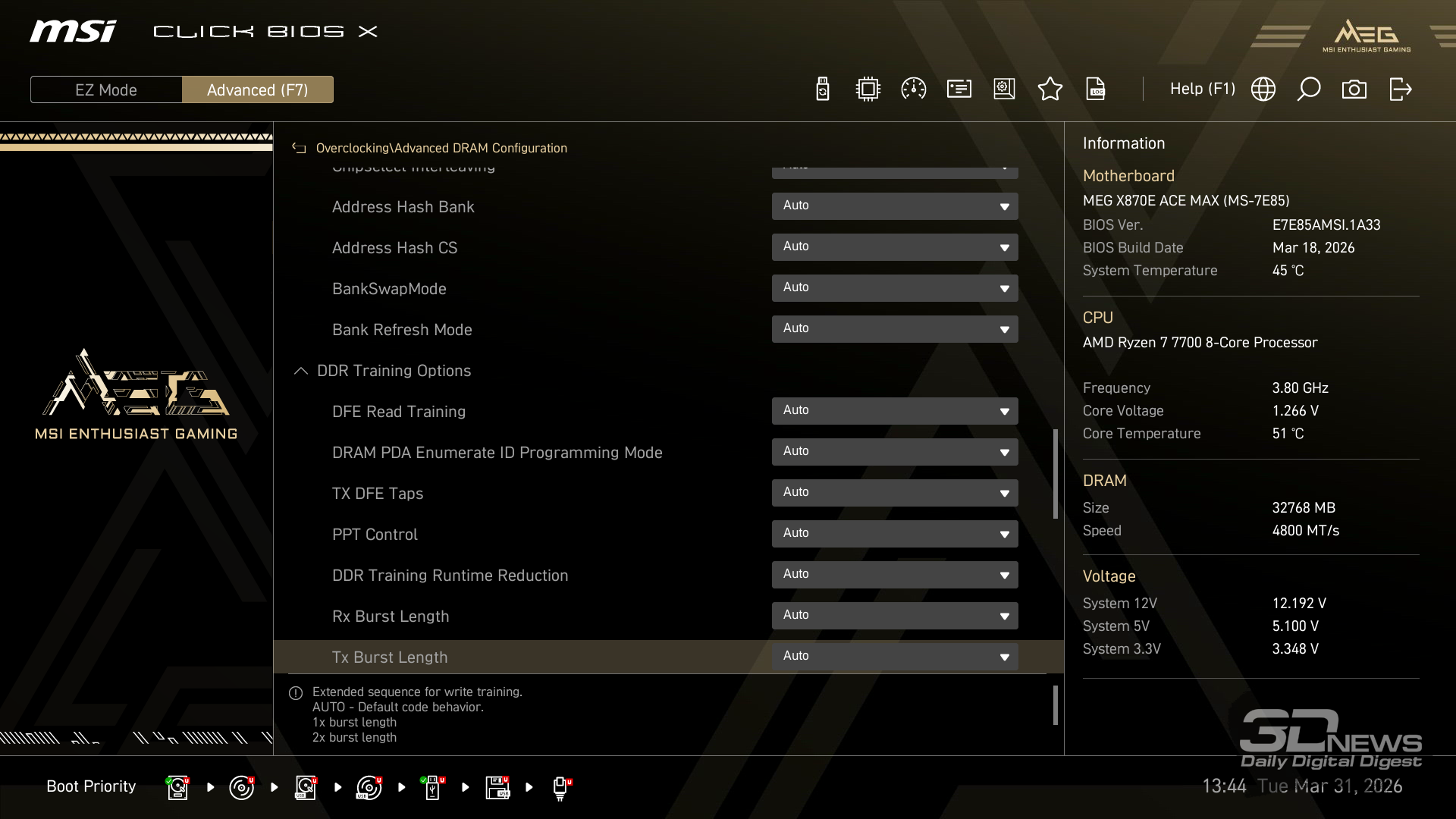
Task: Click the back arrow beside breadcrumb path
Action: coord(299,149)
